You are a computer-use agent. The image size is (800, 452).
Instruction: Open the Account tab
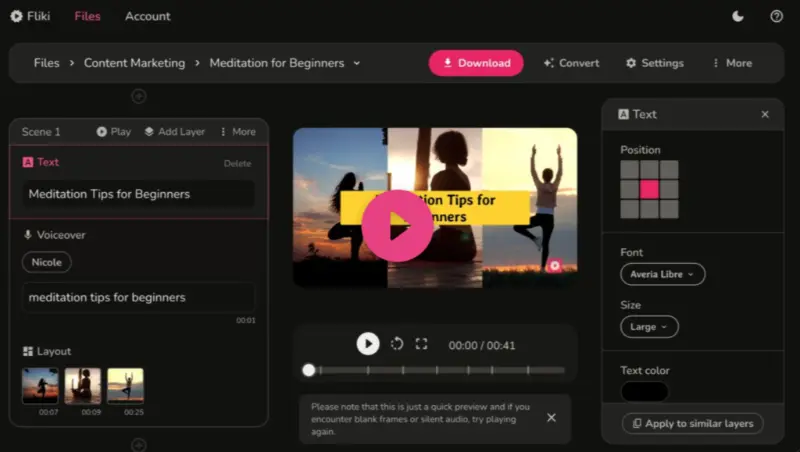tap(147, 16)
